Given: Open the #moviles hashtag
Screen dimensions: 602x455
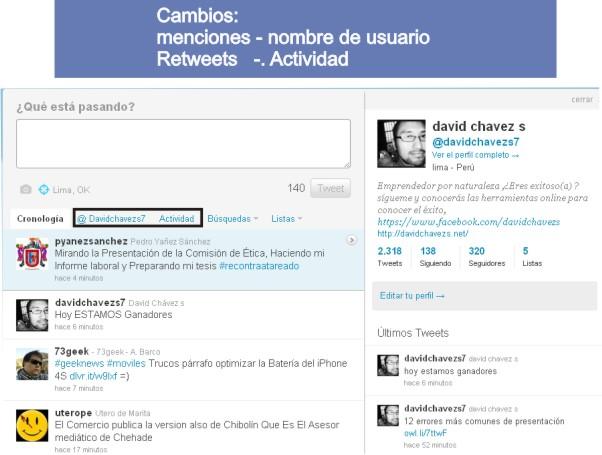Looking at the screenshot, I should (126, 363).
